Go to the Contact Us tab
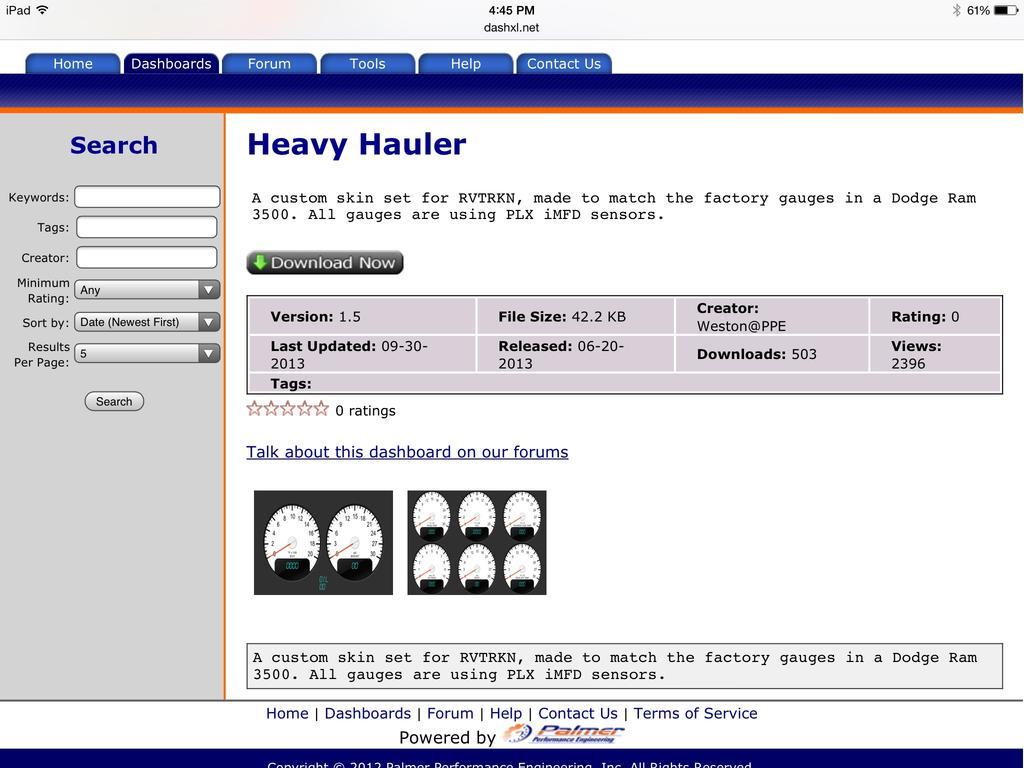 click(x=564, y=63)
